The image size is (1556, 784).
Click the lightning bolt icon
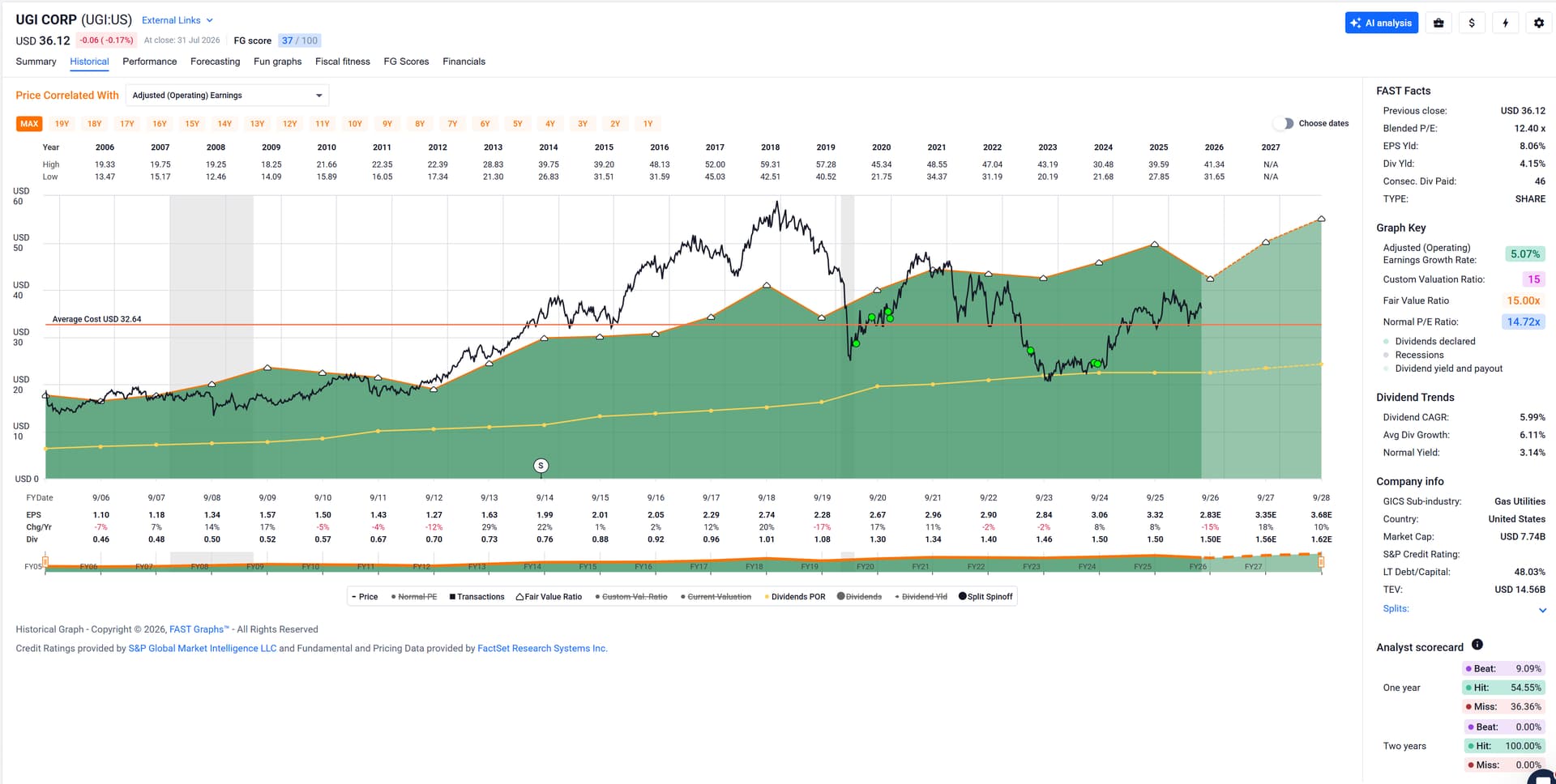1505,23
